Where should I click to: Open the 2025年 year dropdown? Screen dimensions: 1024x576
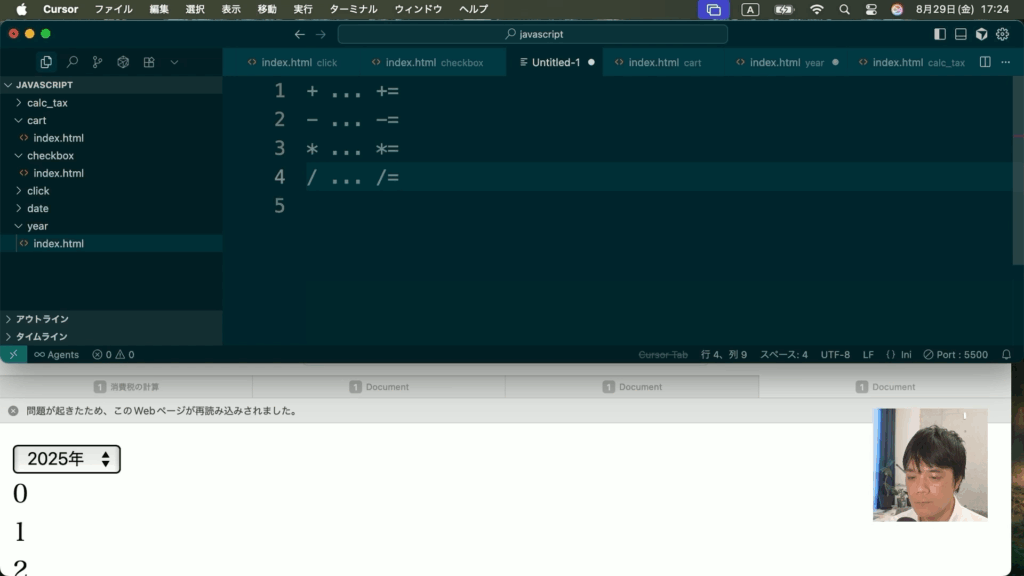tap(67, 459)
